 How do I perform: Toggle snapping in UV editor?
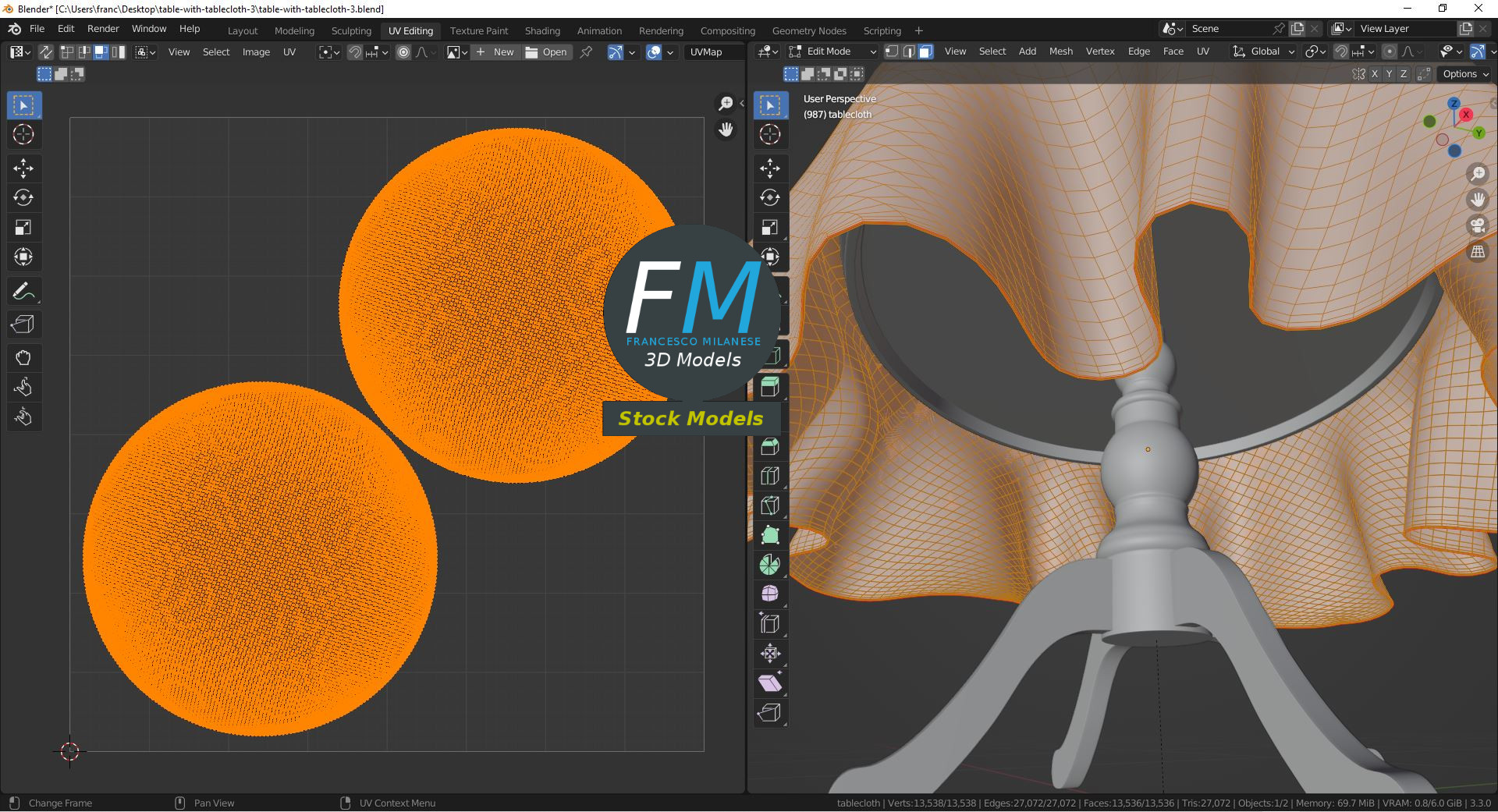coord(355,52)
